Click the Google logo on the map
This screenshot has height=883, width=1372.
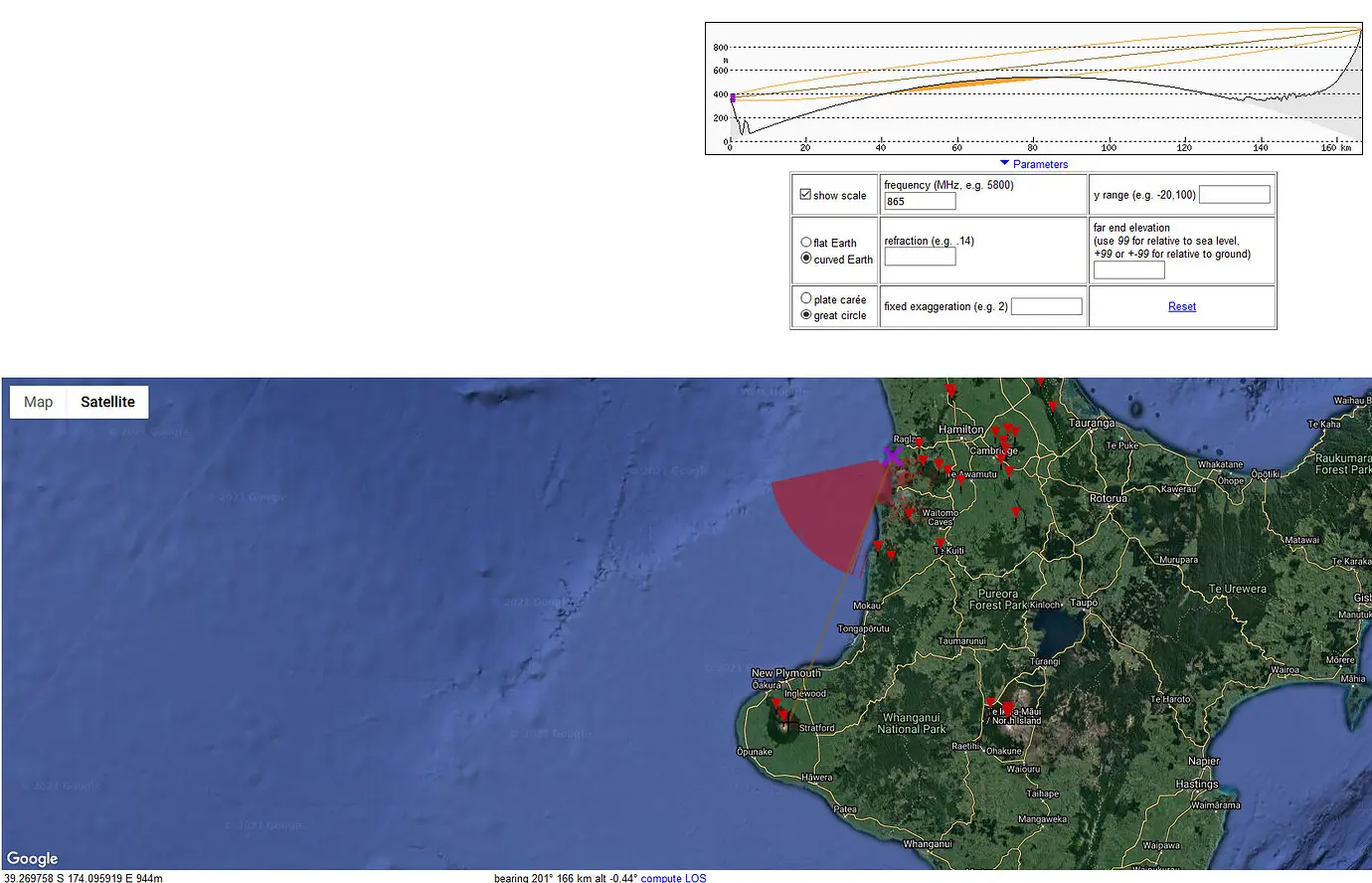31,857
